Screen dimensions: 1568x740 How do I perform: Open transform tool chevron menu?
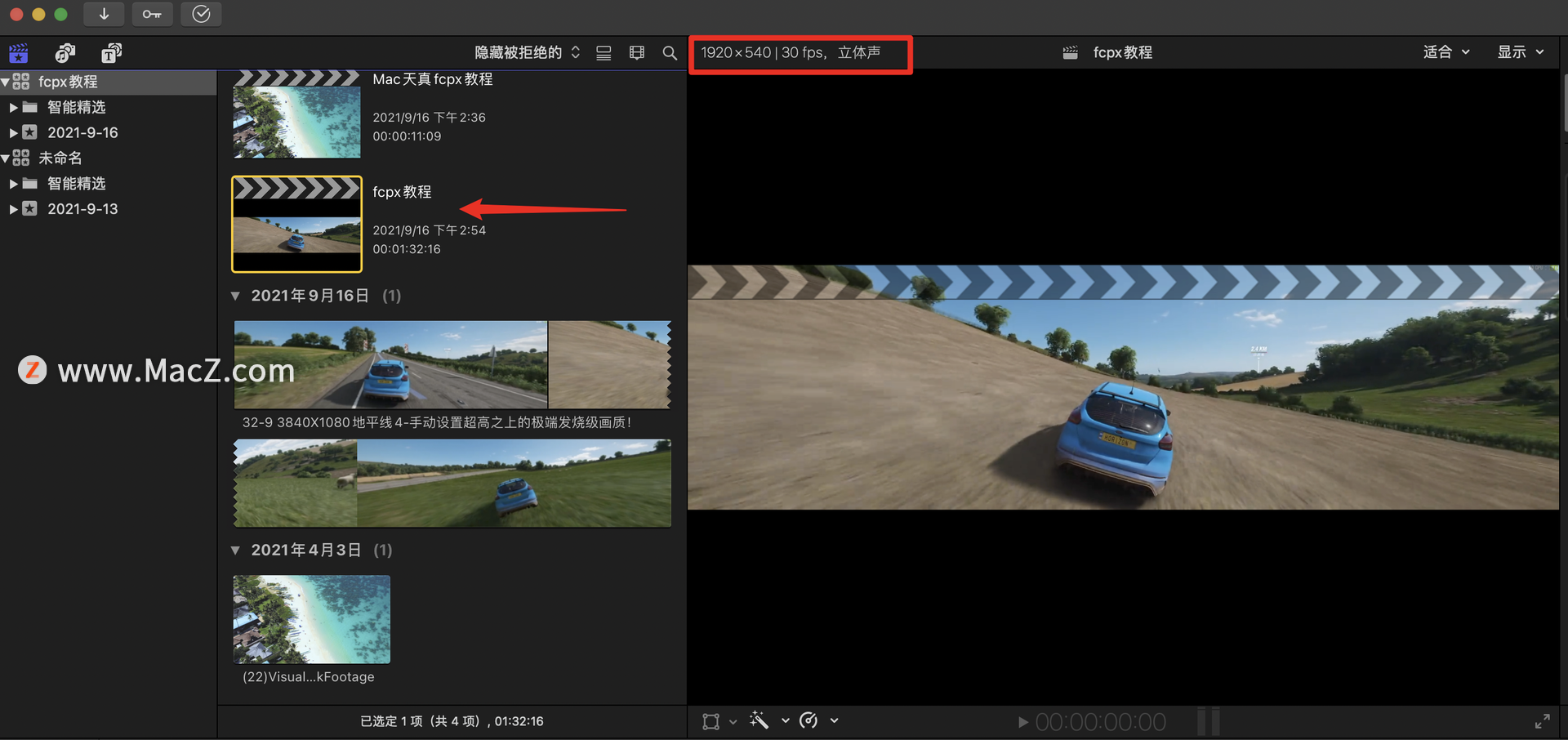pyautogui.click(x=733, y=721)
